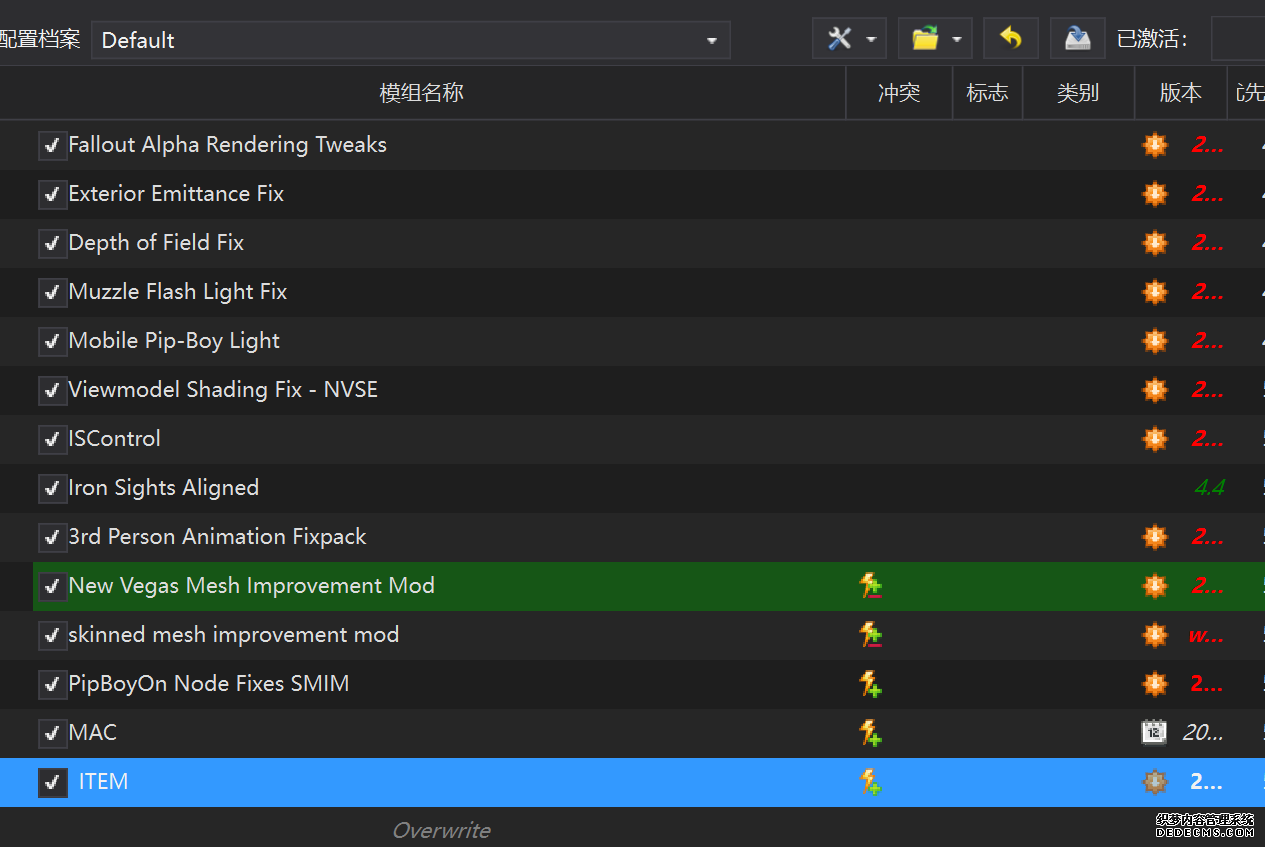Click the yellow undo arrow icon
1265x847 pixels.
point(1010,39)
